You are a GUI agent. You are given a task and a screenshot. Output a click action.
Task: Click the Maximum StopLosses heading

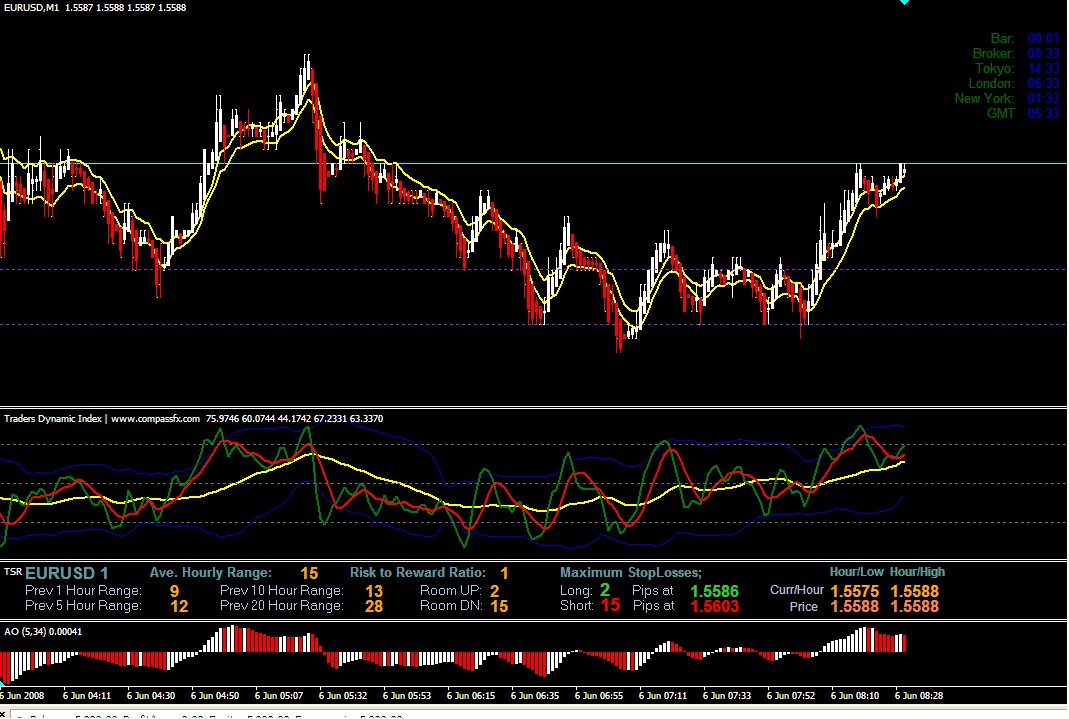coord(631,572)
